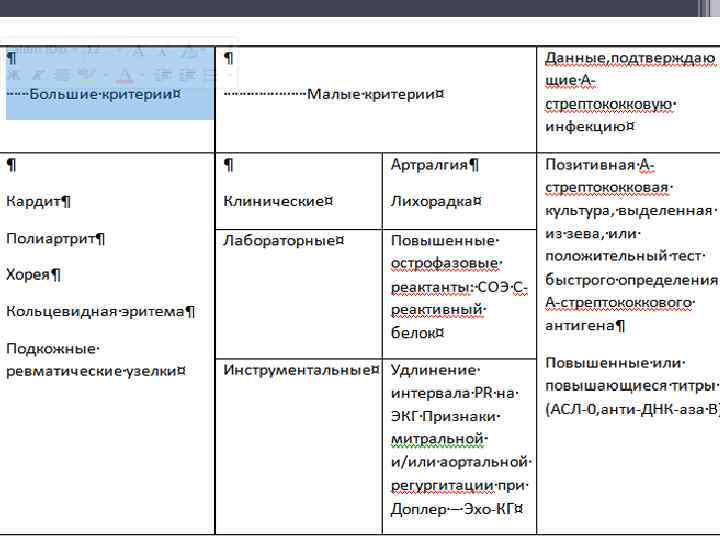The image size is (720, 540).
Task: Click the selected text "Большие критерии"
Action: tap(102, 95)
